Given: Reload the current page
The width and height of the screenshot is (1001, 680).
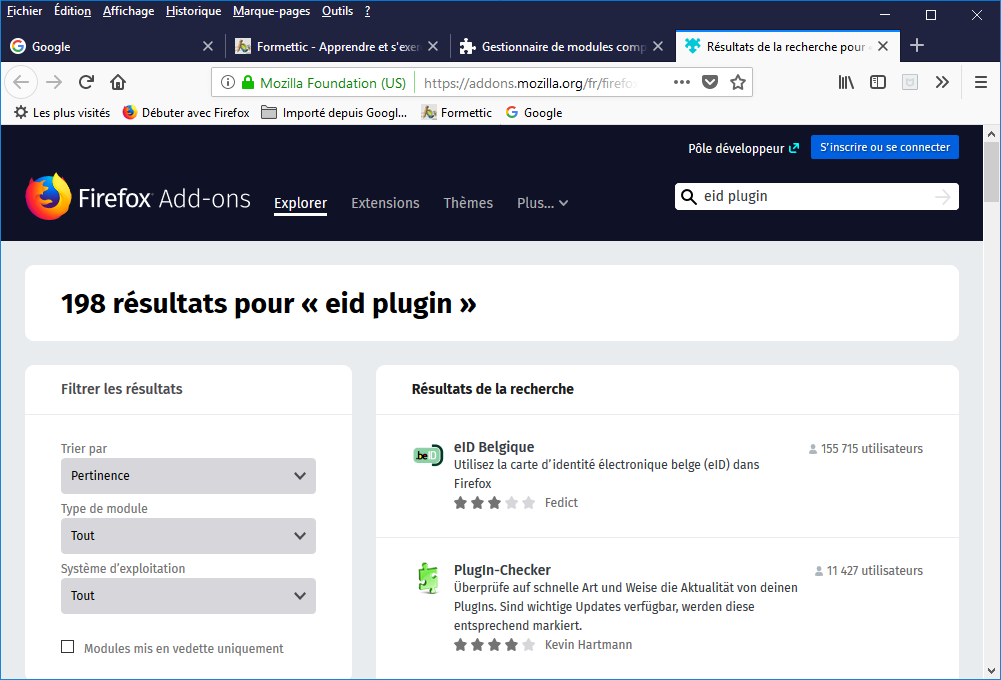Looking at the screenshot, I should (86, 82).
